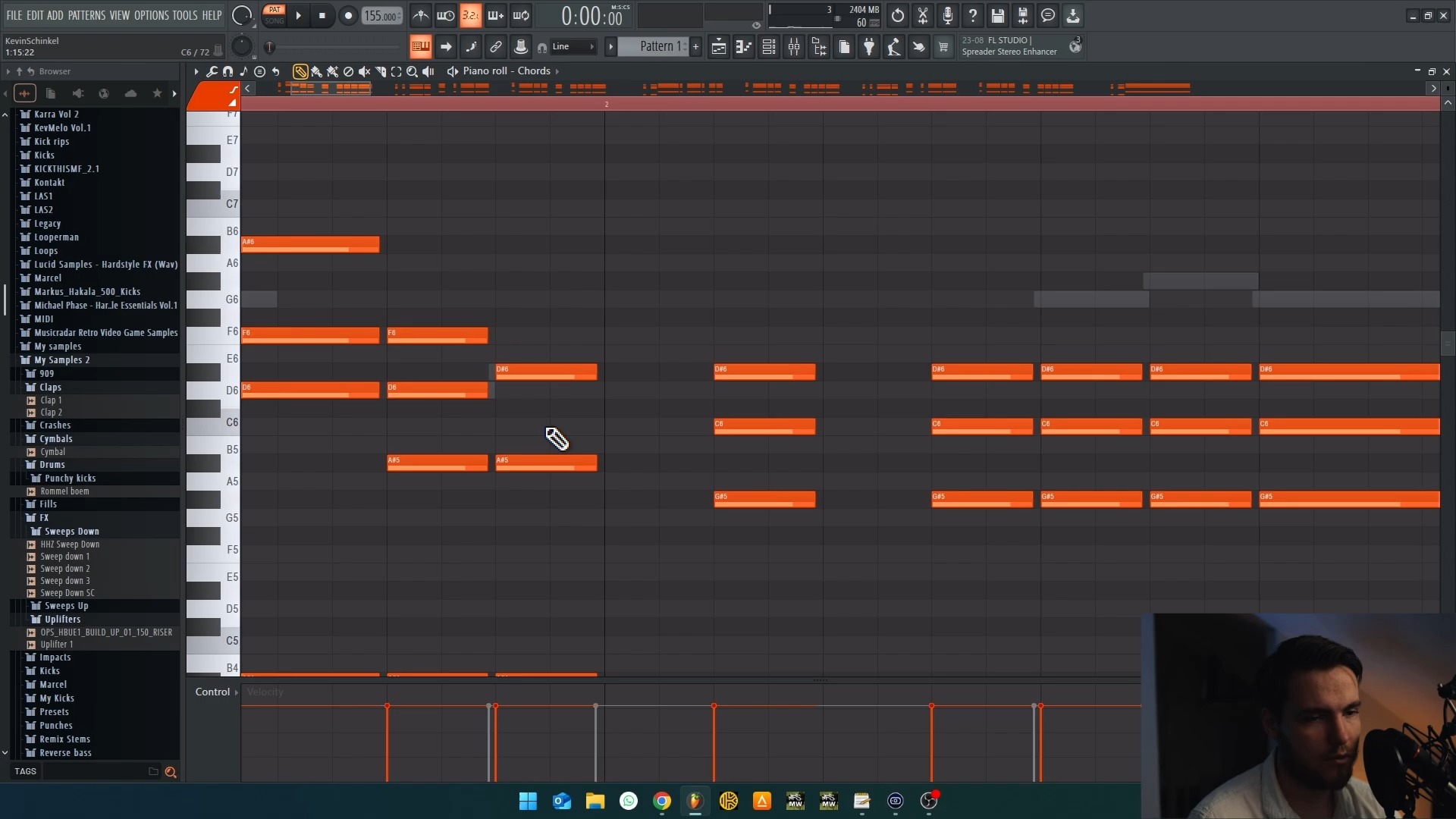The height and width of the screenshot is (819, 1456).
Task: Click the play button to preview
Action: (298, 15)
